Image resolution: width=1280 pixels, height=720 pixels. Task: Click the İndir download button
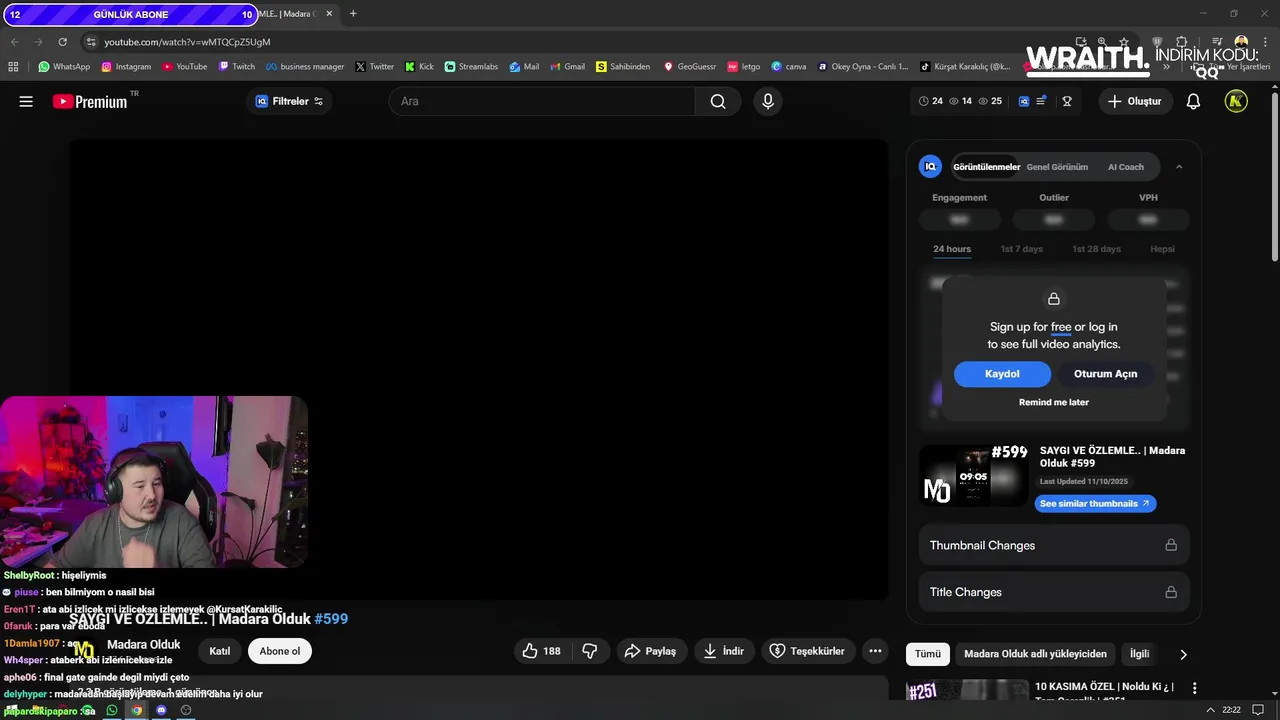pos(724,651)
